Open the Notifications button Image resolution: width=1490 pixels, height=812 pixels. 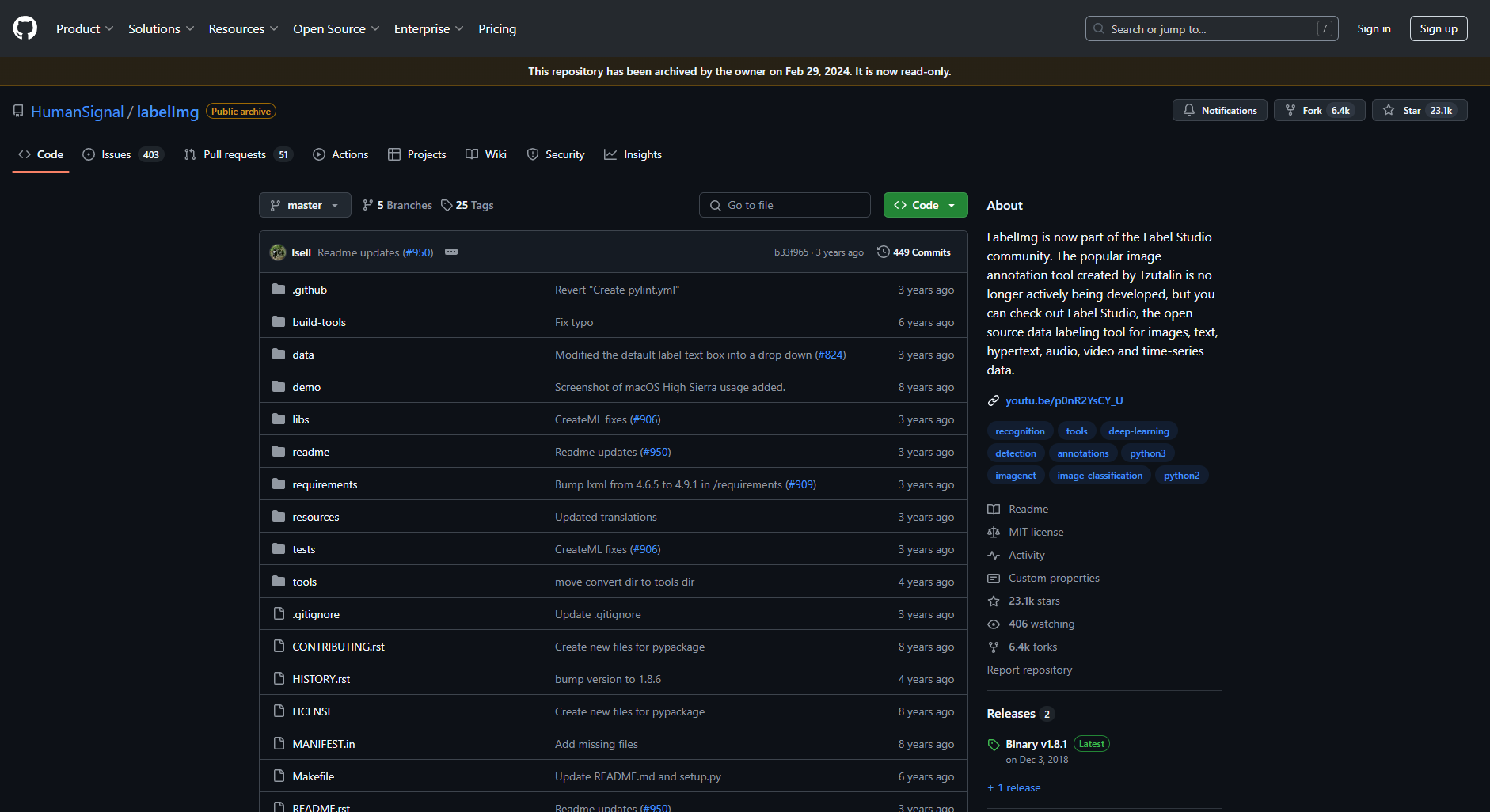point(1219,110)
